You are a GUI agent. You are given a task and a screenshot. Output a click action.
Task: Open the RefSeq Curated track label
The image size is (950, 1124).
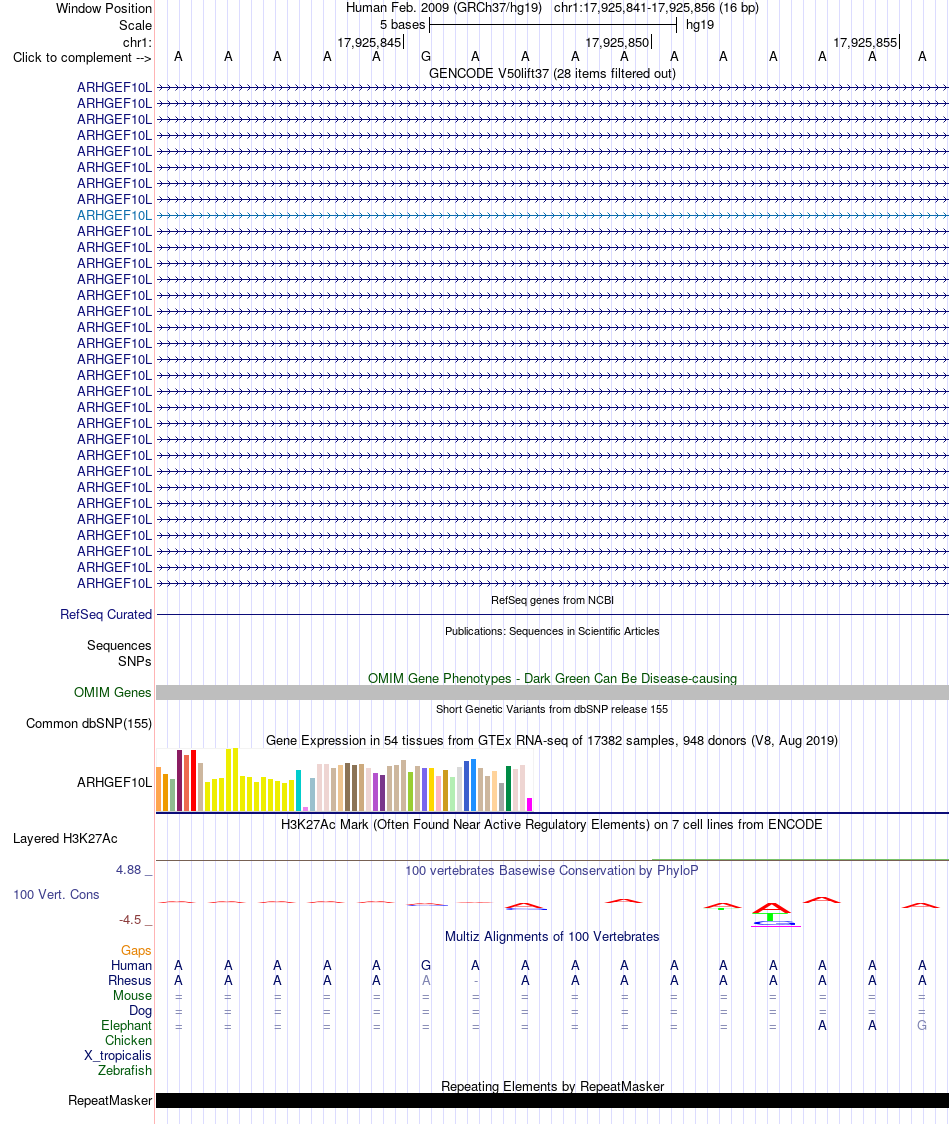(x=106, y=614)
